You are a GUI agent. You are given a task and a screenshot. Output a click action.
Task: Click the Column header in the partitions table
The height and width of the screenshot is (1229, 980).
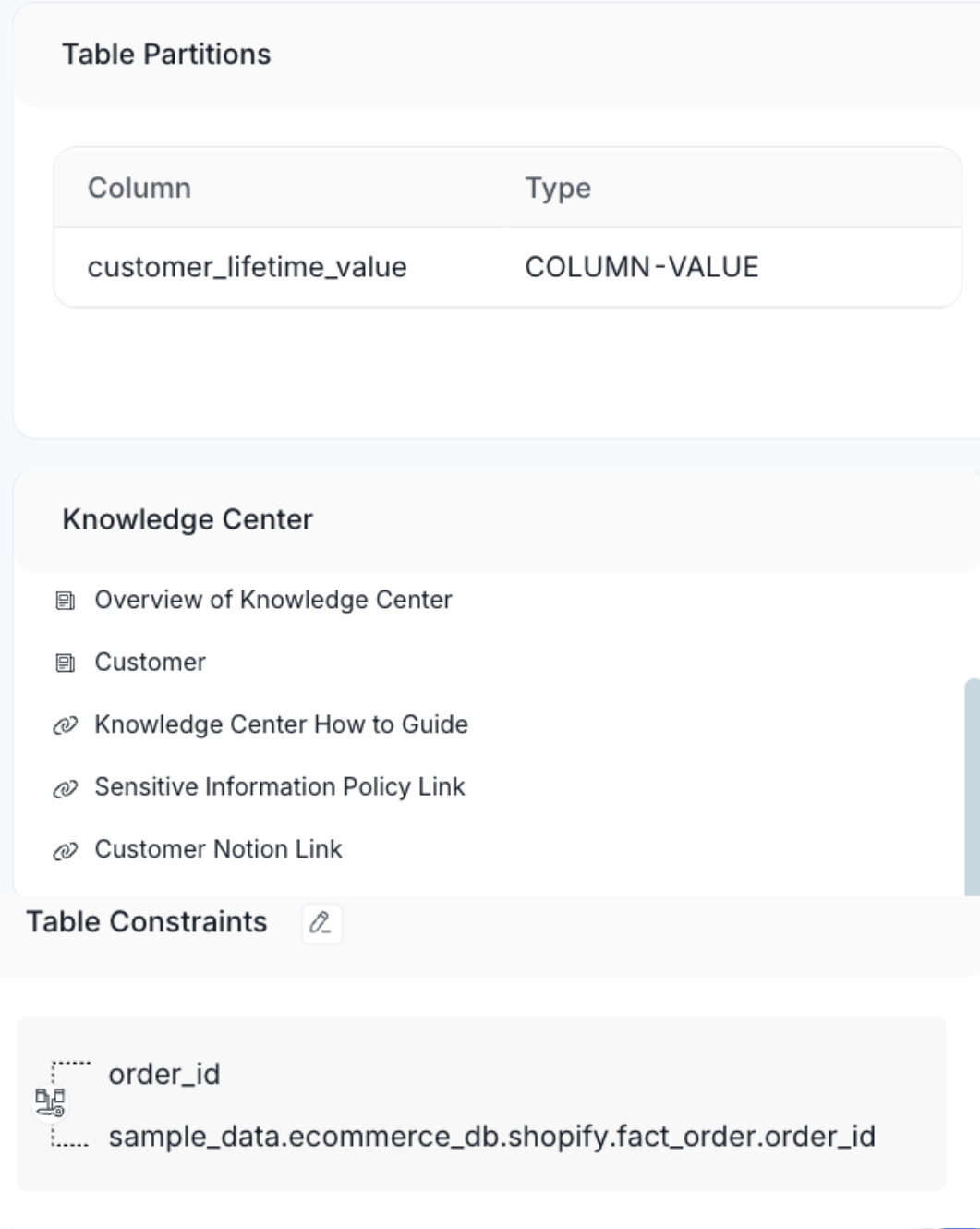pyautogui.click(x=139, y=188)
